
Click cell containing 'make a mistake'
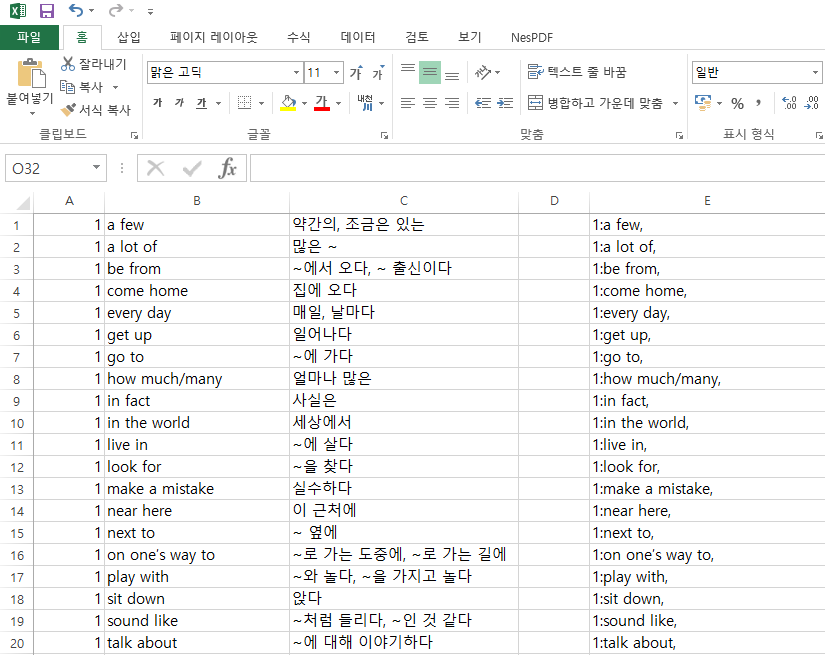[x=197, y=489]
